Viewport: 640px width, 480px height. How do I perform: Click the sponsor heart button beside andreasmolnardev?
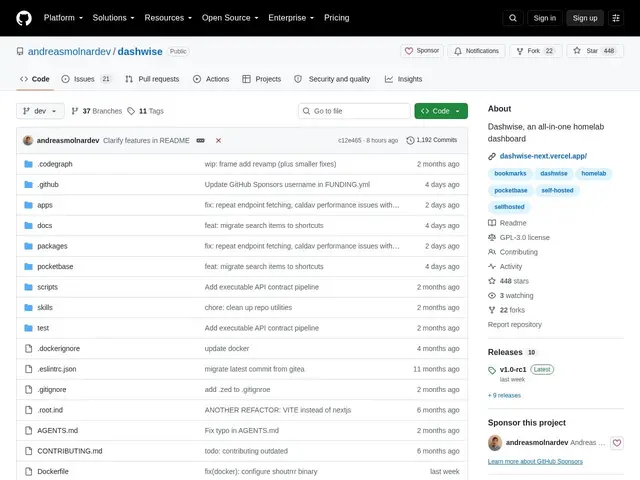(x=617, y=443)
